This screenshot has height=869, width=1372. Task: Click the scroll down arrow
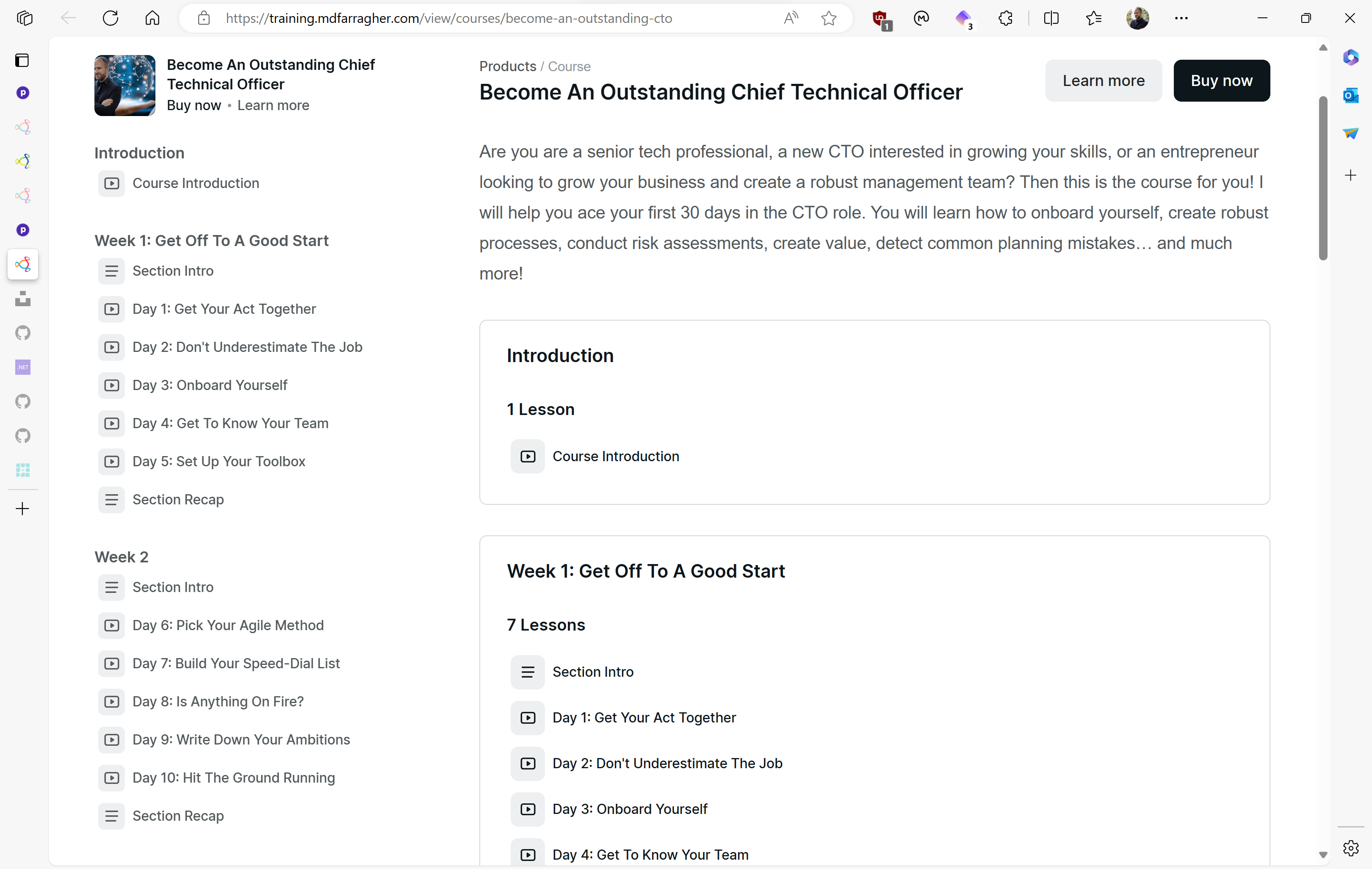coord(1323,855)
